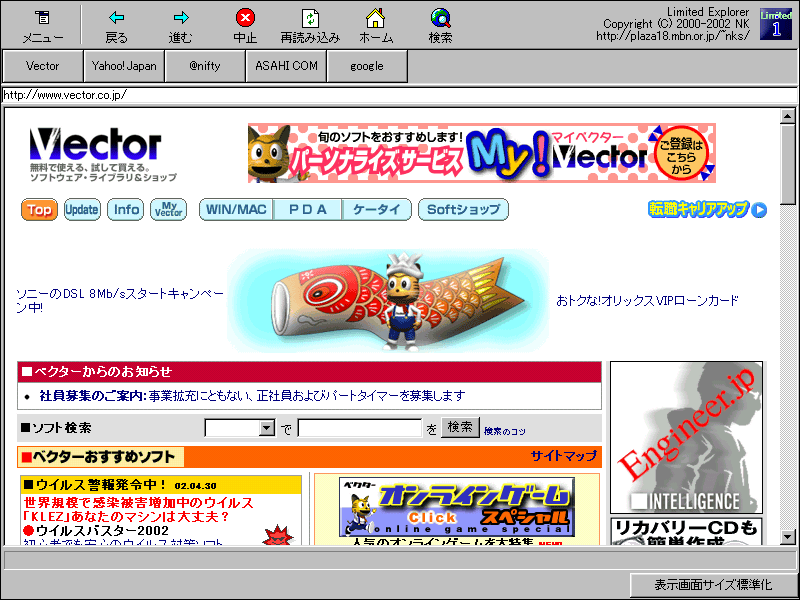Click the Vector site logo

point(102,154)
